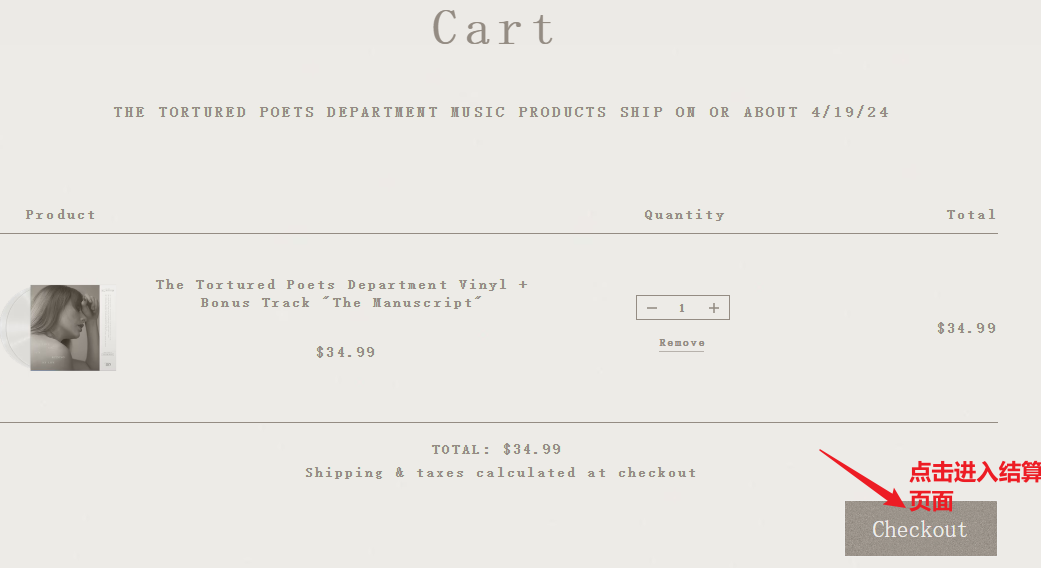Open the Tortured Poets Department Vinyl product link

tap(341, 293)
